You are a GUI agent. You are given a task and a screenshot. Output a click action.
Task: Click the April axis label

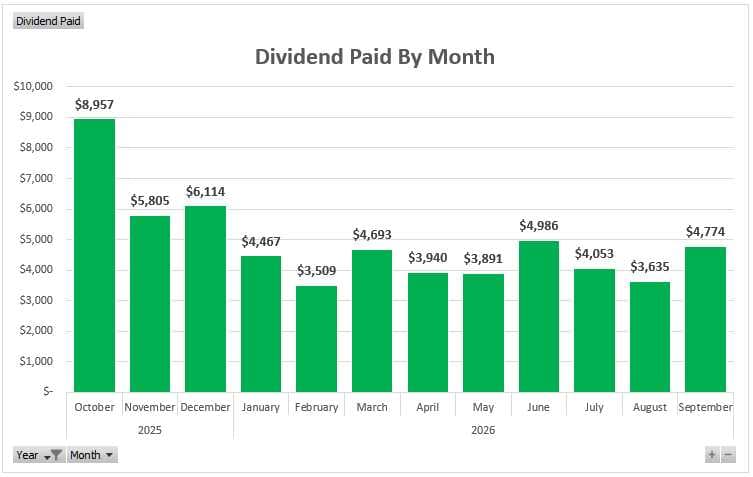pos(428,407)
